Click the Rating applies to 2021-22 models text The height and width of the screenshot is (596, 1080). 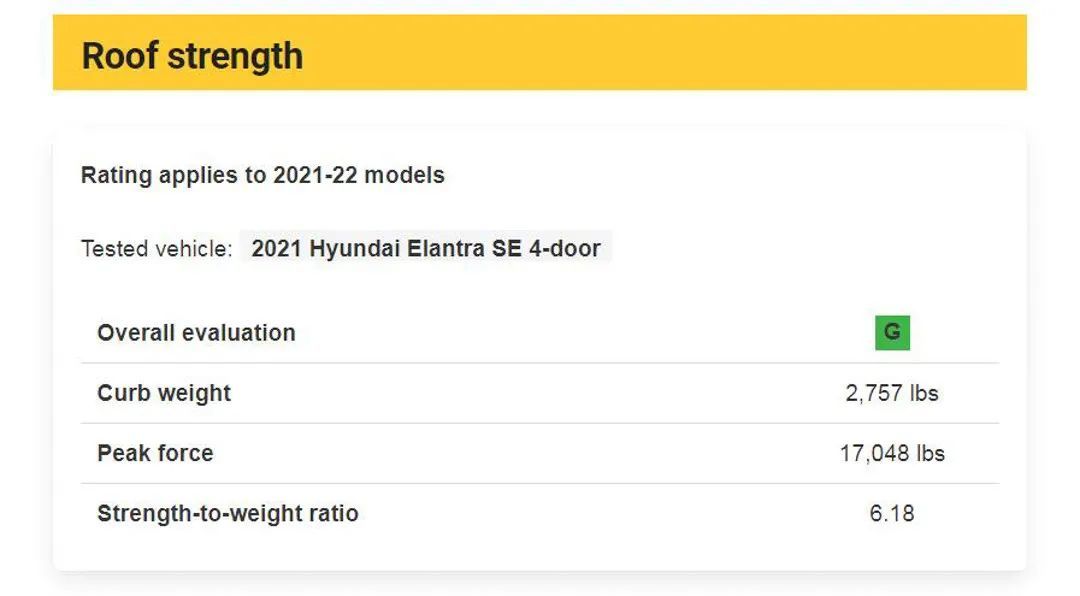(x=262, y=175)
